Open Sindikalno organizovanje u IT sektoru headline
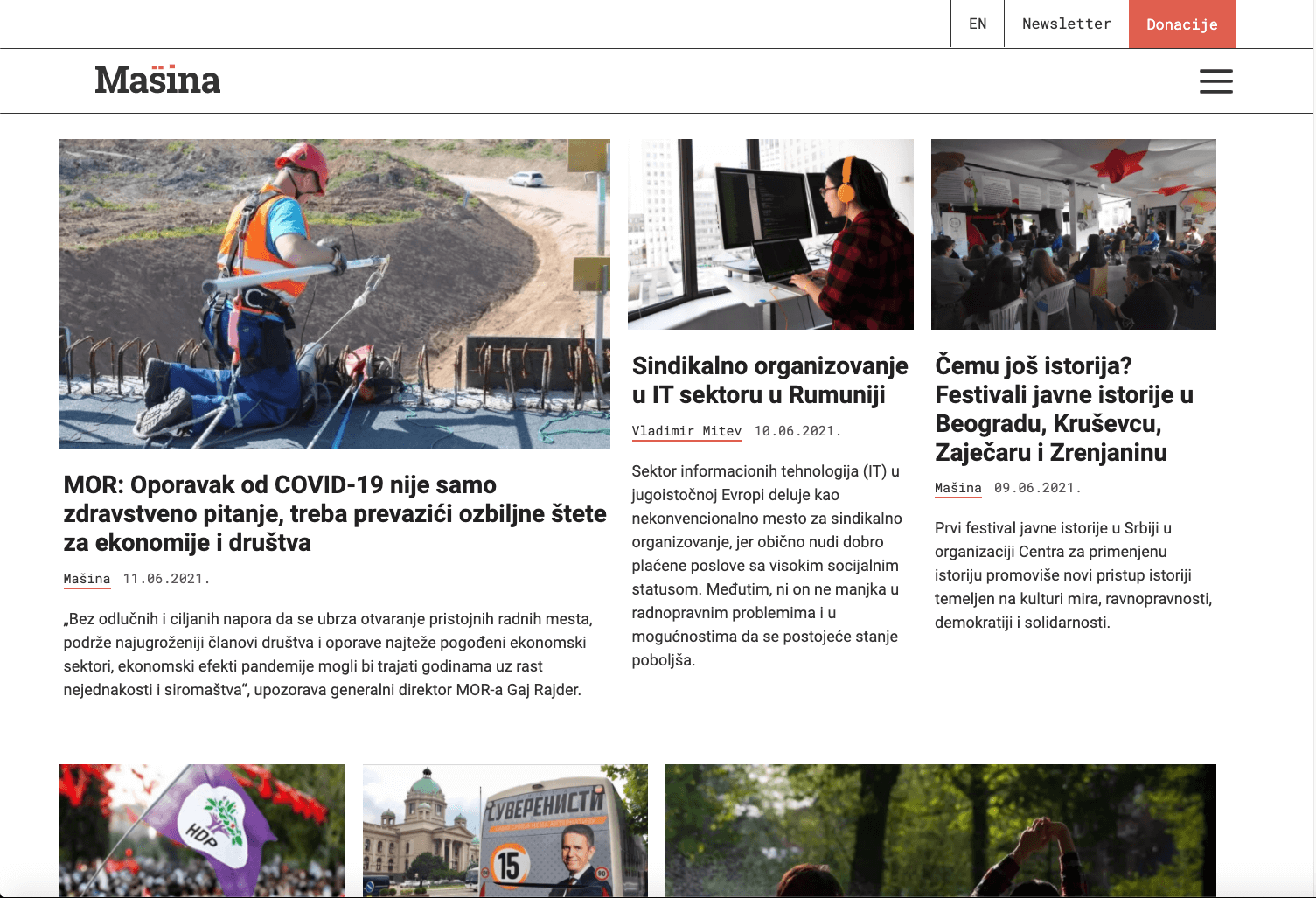The height and width of the screenshot is (898, 1316). tap(769, 380)
